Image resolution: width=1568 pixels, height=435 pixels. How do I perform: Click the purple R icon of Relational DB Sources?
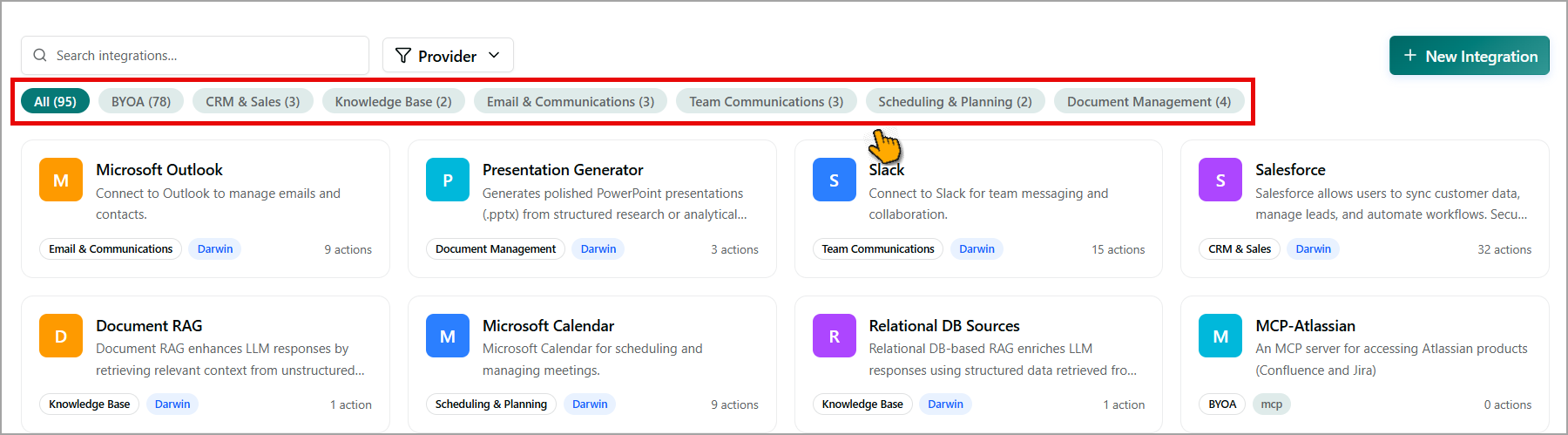835,336
